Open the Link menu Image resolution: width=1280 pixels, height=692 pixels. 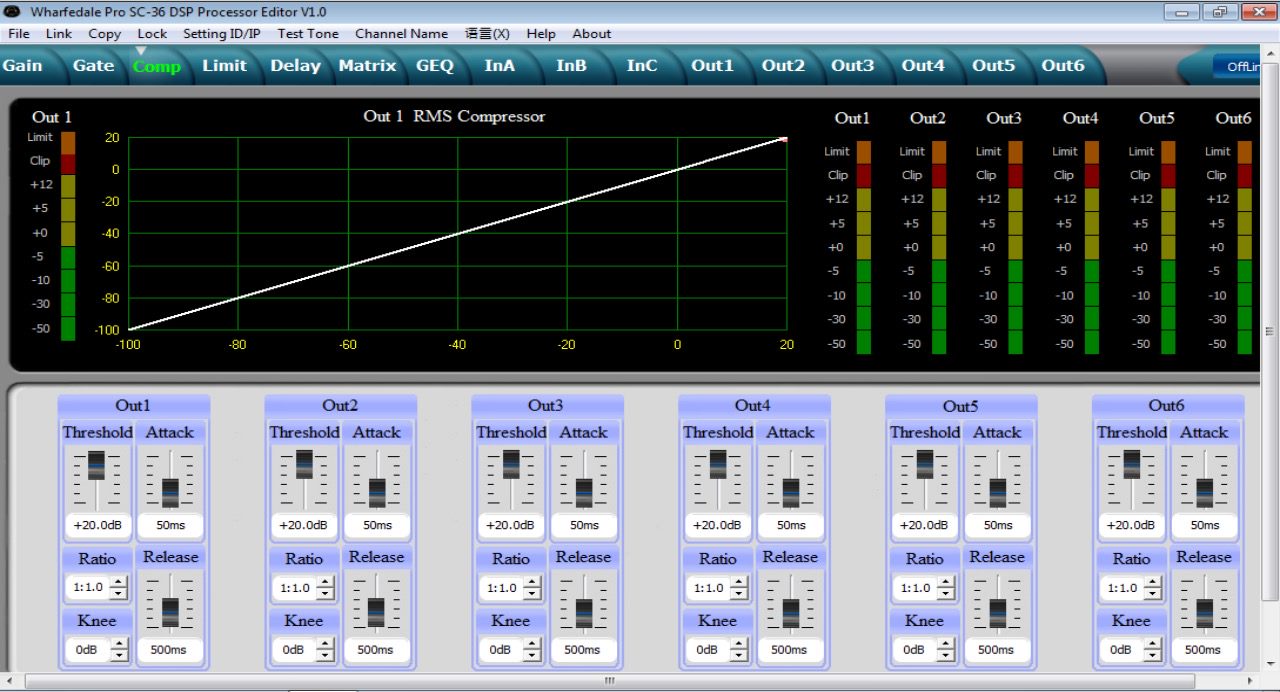(59, 33)
